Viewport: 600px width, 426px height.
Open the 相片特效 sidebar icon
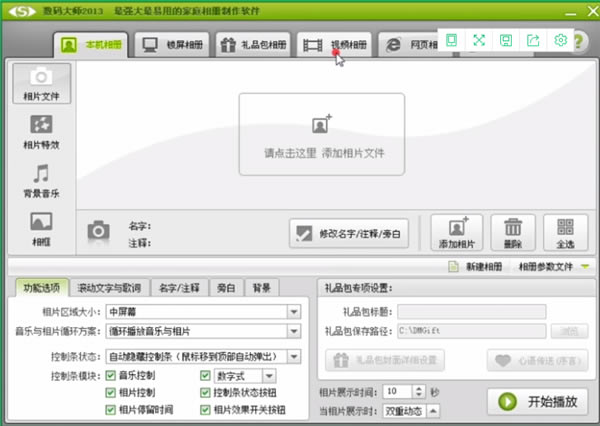pos(41,132)
